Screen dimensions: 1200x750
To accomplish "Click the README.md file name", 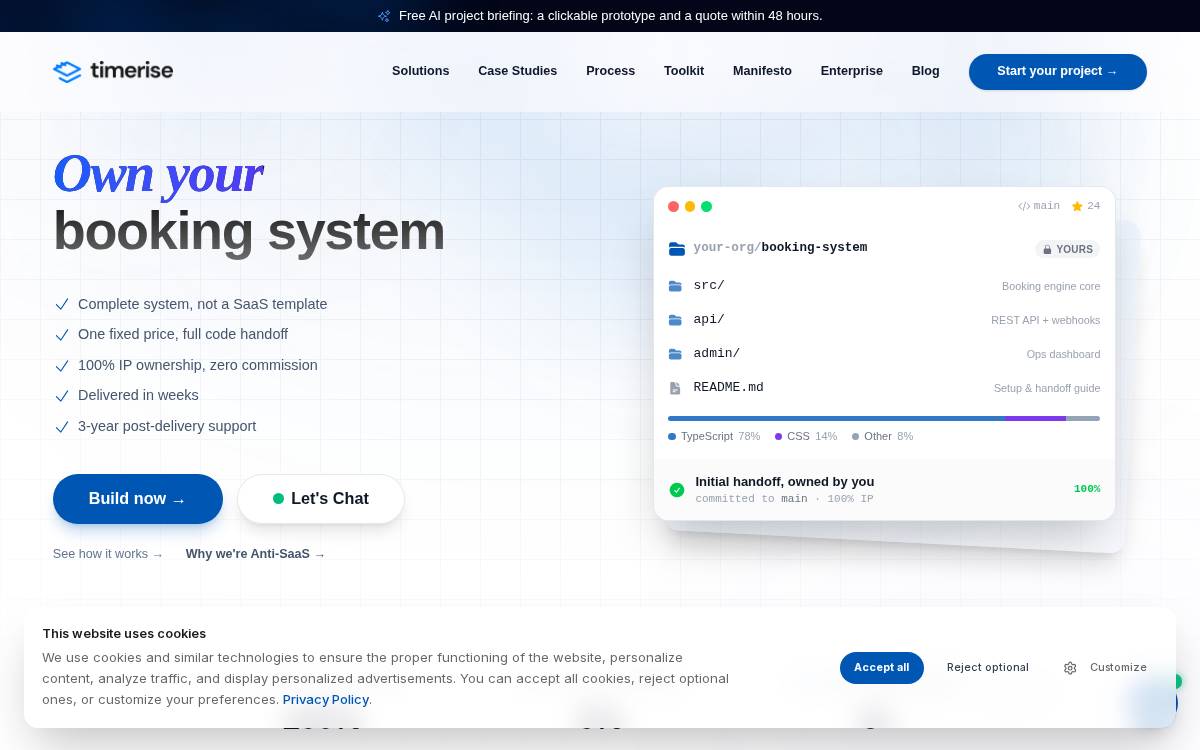I will (x=728, y=388).
